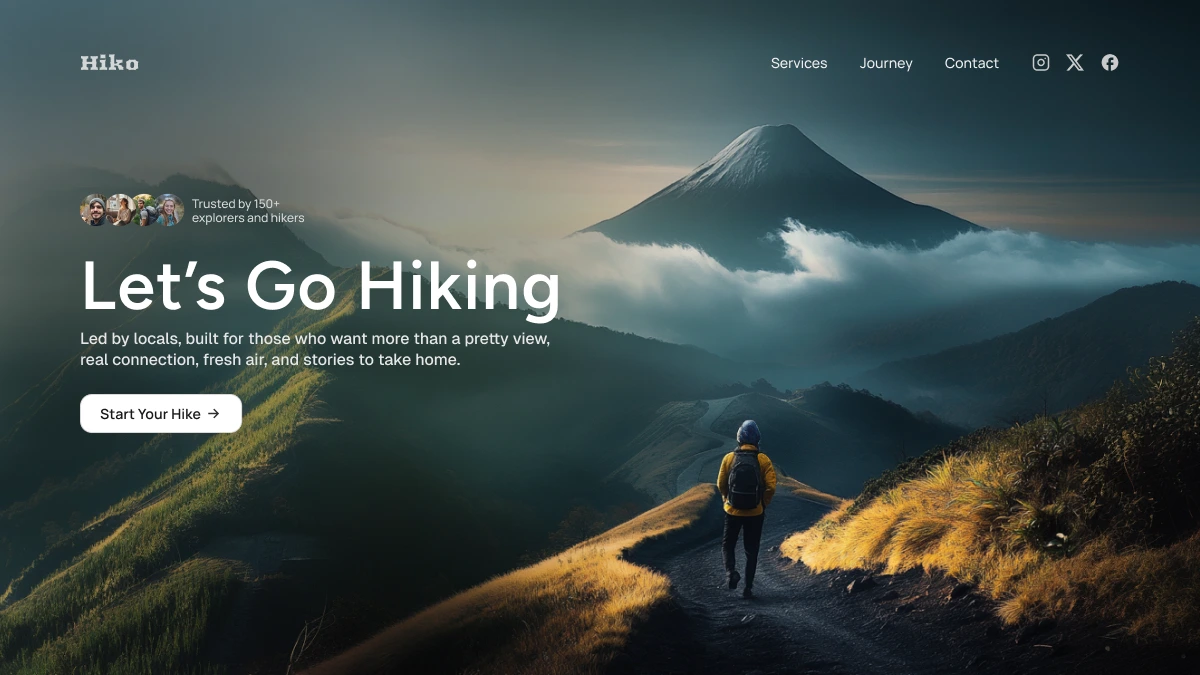The height and width of the screenshot is (675, 1200).
Task: Select the avatar of the hiker with backpack
Action: tap(145, 210)
